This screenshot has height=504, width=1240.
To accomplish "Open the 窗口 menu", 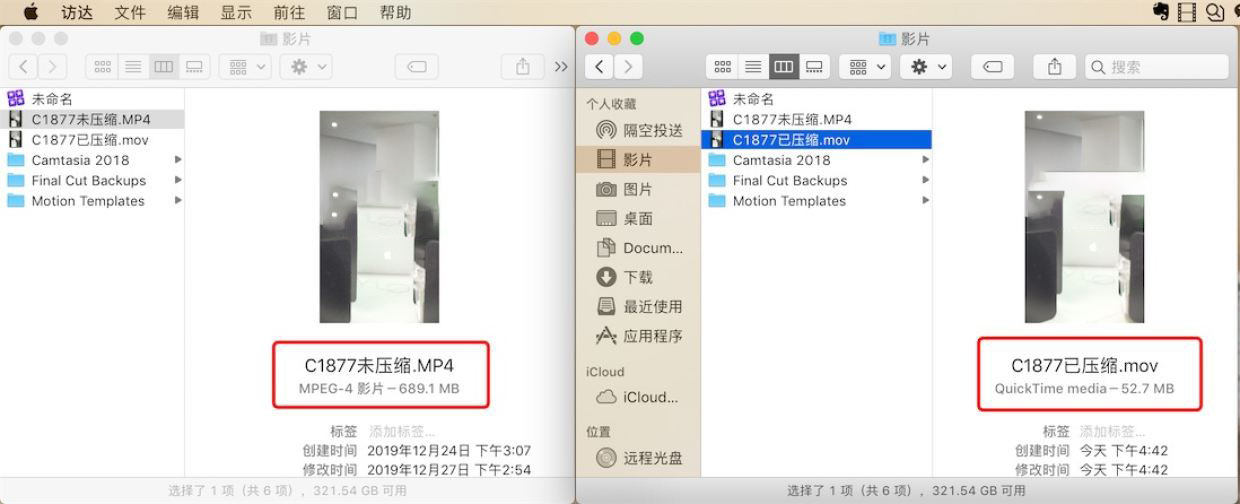I will [x=343, y=12].
